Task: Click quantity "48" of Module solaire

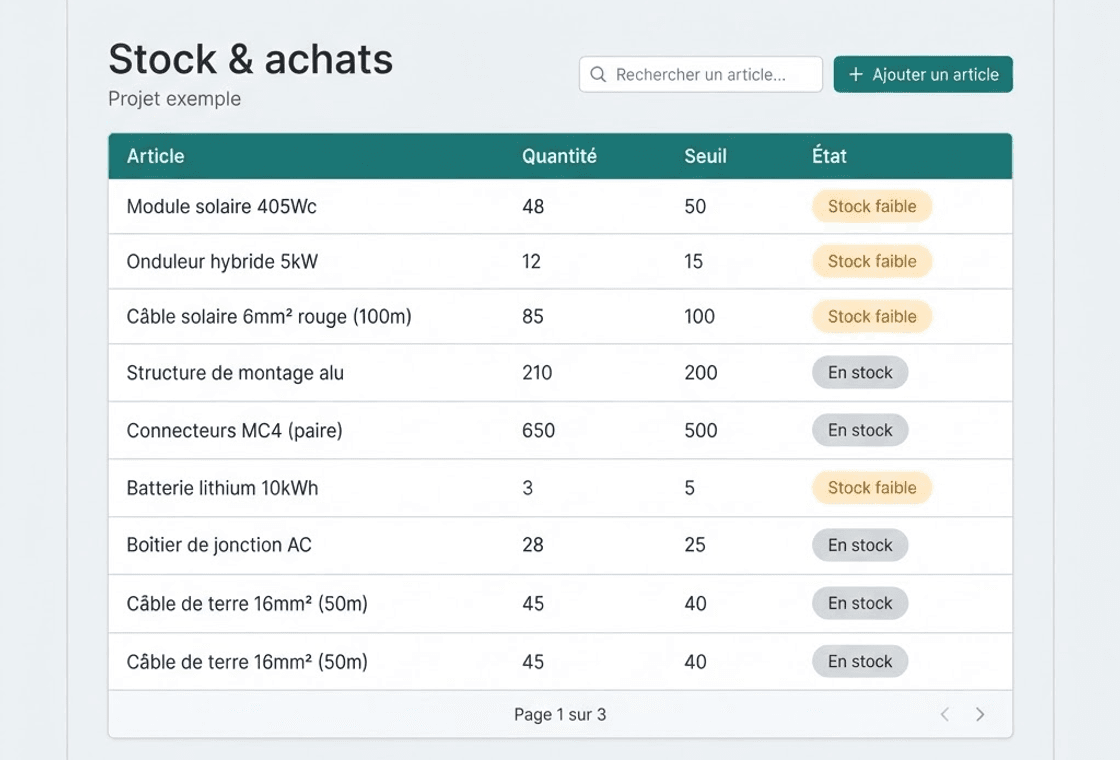Action: [533, 206]
